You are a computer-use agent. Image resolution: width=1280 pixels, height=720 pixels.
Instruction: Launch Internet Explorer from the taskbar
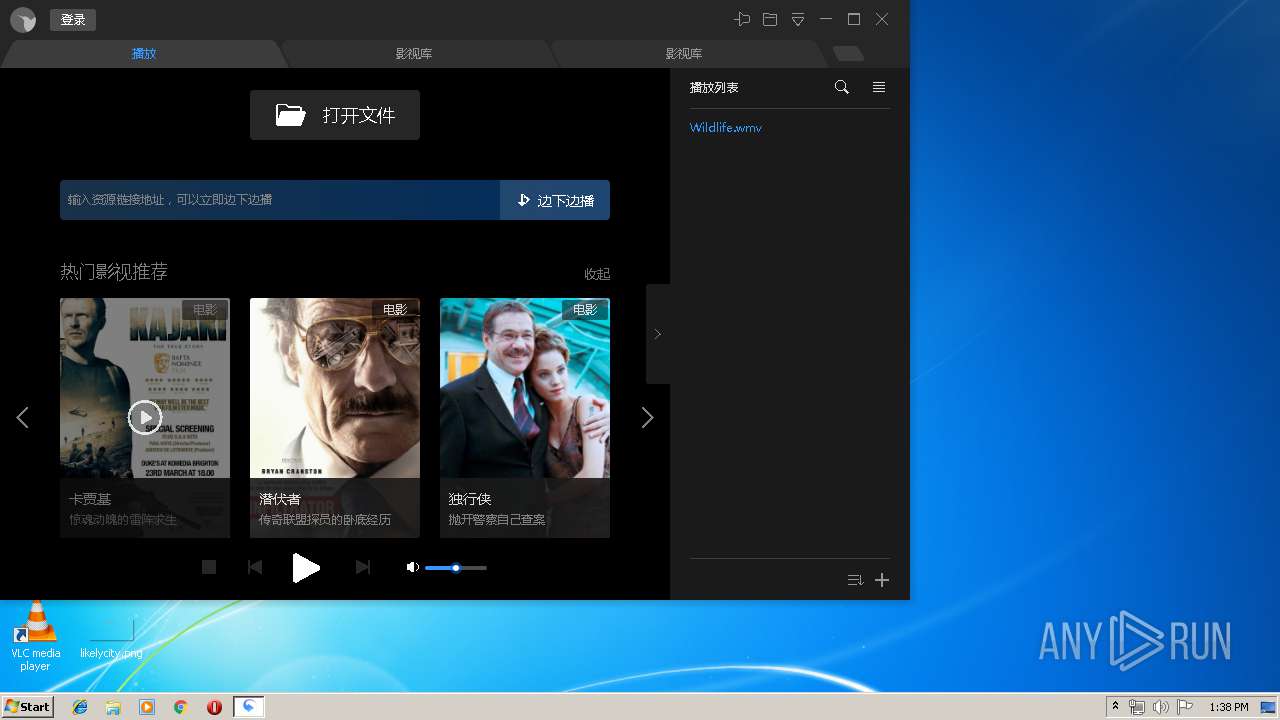(80, 707)
